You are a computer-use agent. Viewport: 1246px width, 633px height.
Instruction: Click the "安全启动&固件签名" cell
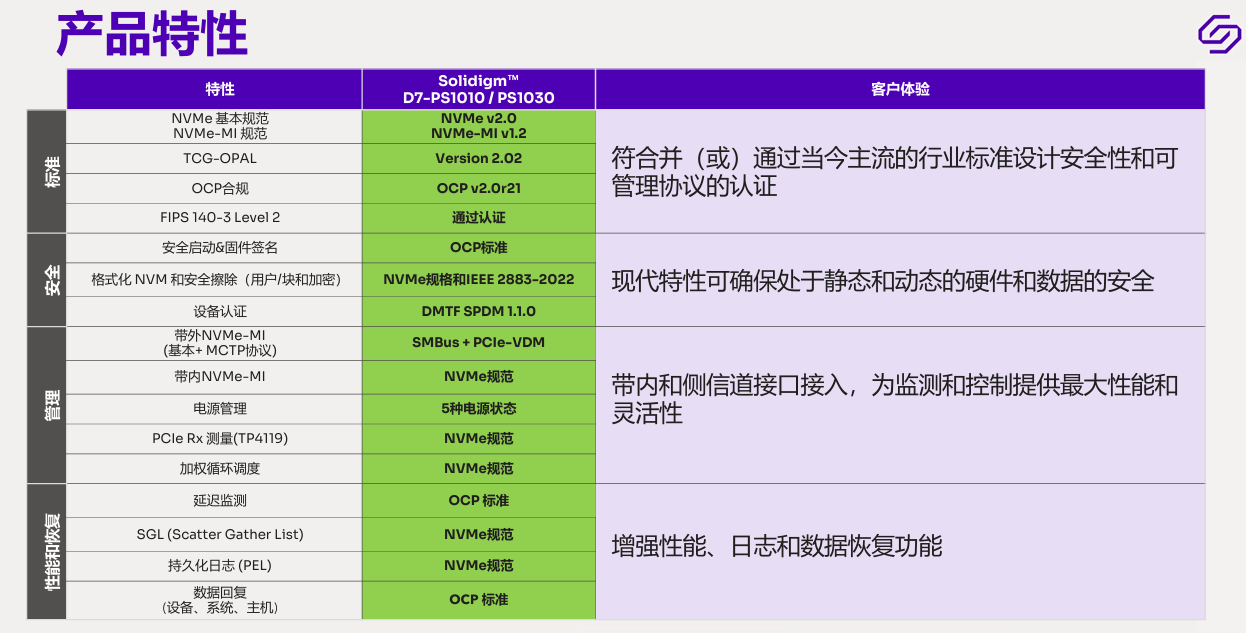[214, 248]
